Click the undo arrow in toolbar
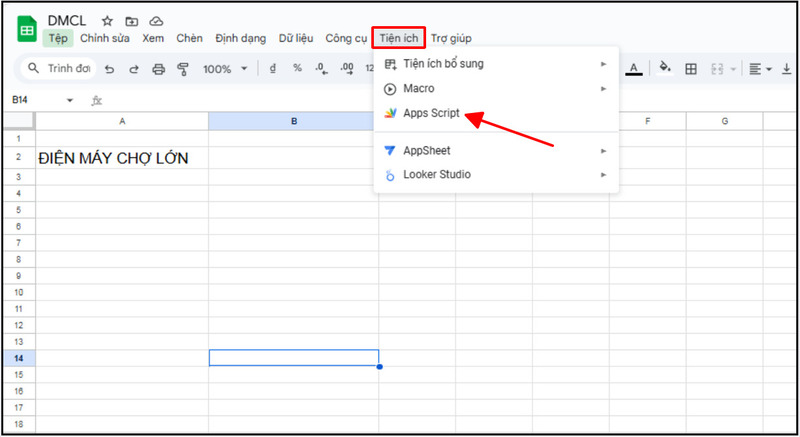 108,69
